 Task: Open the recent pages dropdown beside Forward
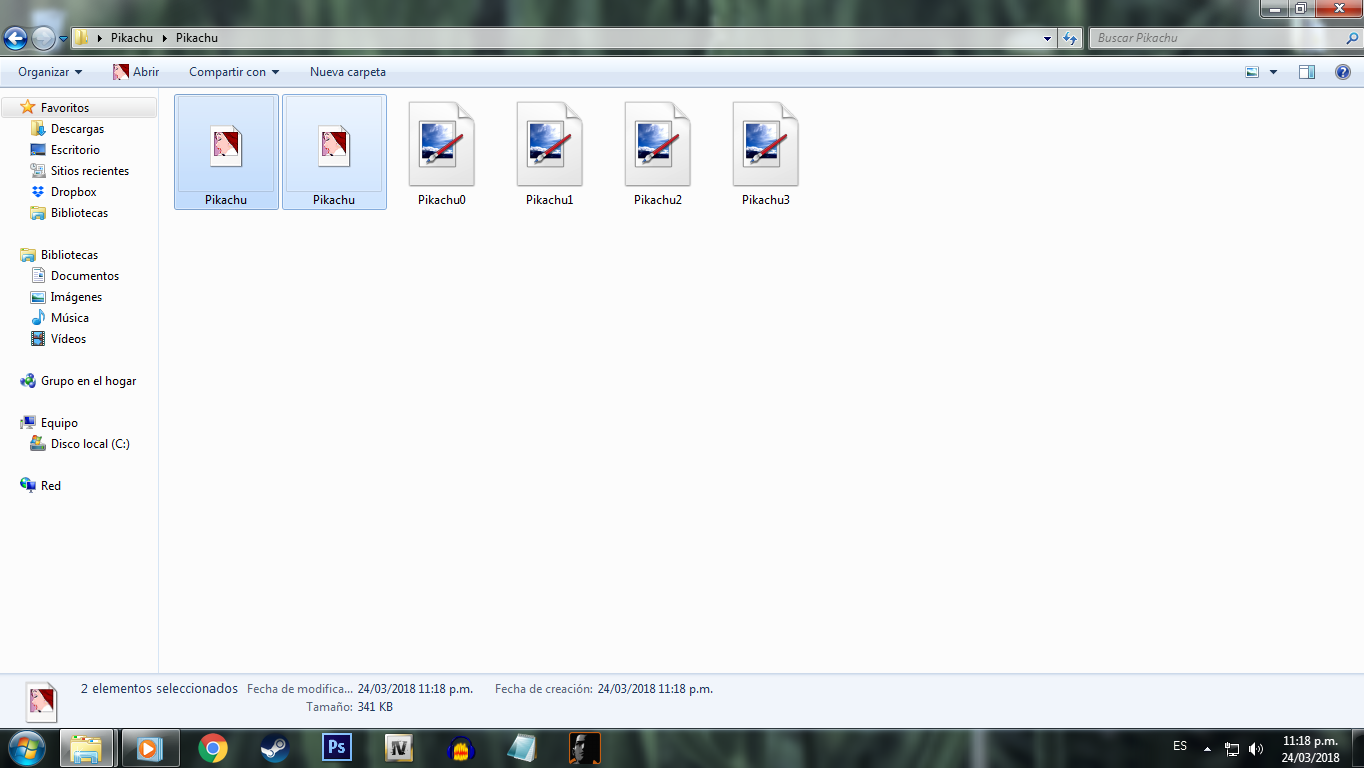click(x=63, y=39)
